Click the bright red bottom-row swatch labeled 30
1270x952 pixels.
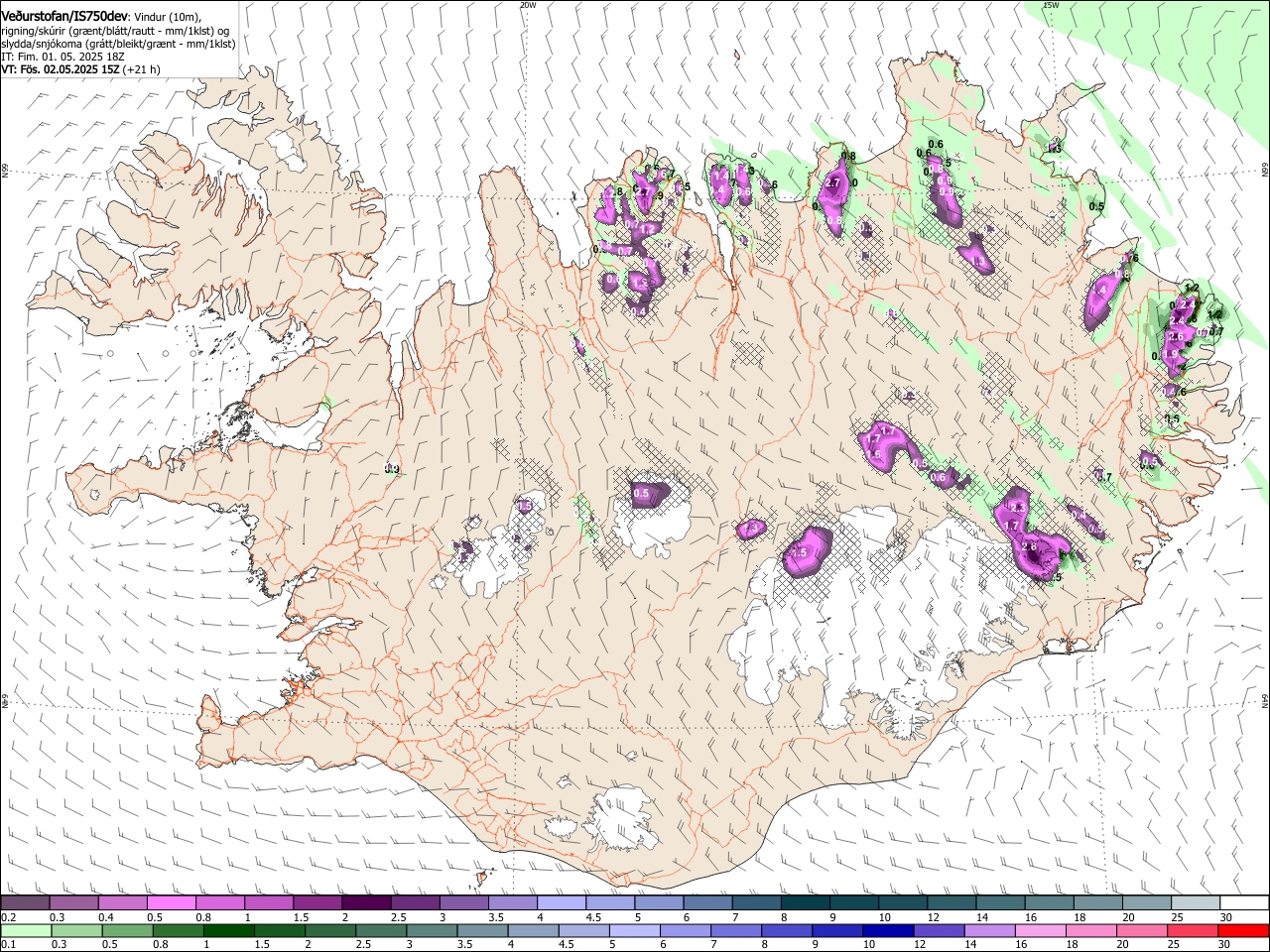[x=1242, y=931]
